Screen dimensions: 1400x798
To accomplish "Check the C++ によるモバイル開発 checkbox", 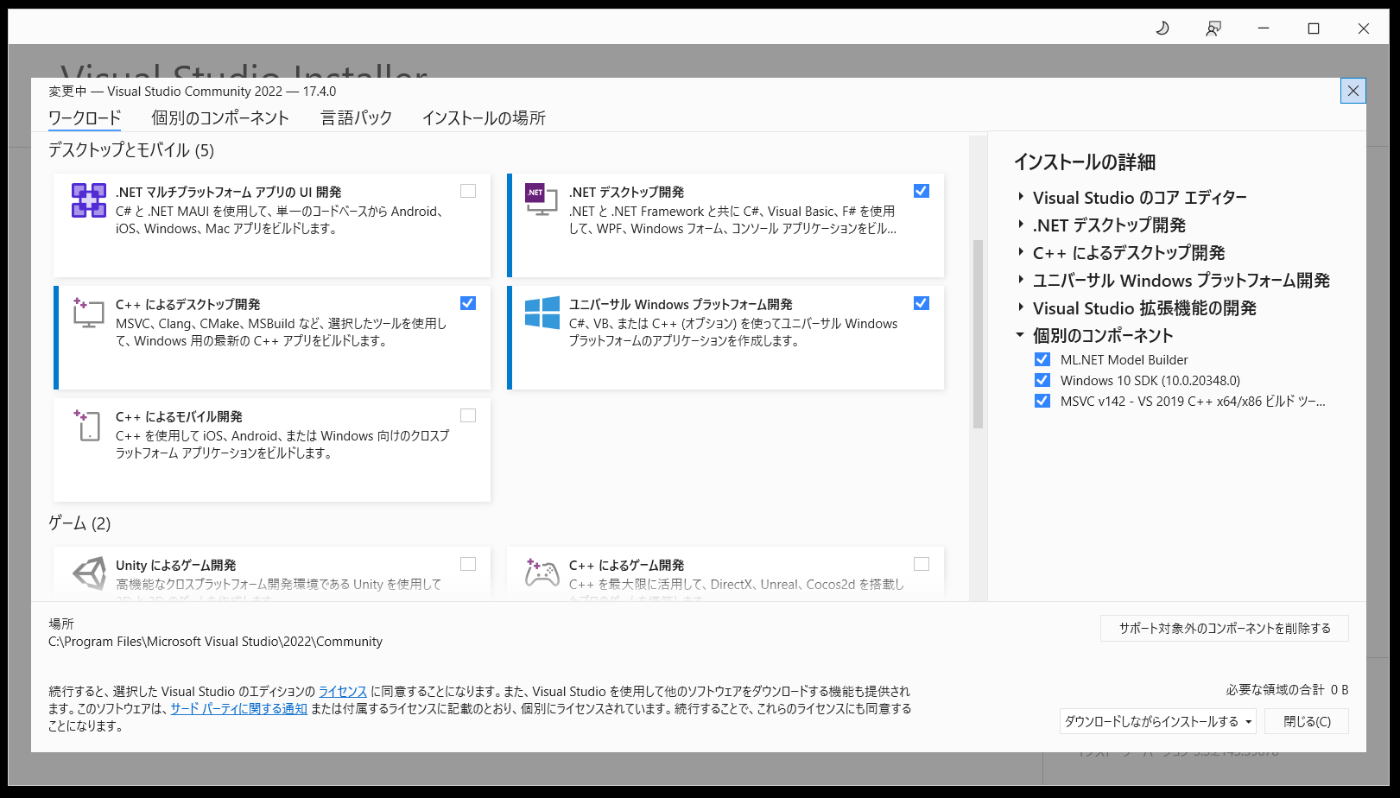I will [x=468, y=415].
